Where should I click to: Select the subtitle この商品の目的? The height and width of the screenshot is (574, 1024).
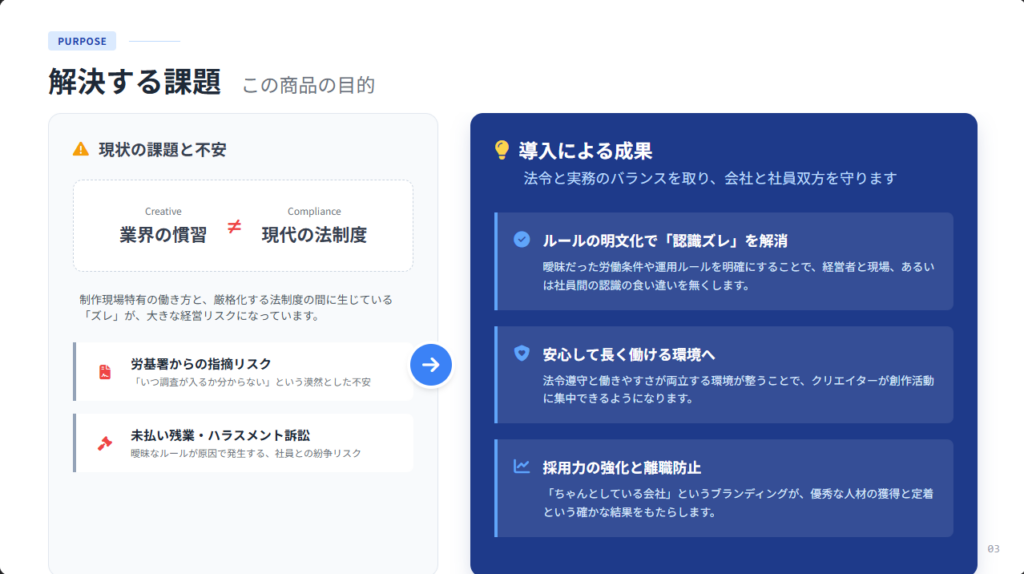click(x=308, y=85)
